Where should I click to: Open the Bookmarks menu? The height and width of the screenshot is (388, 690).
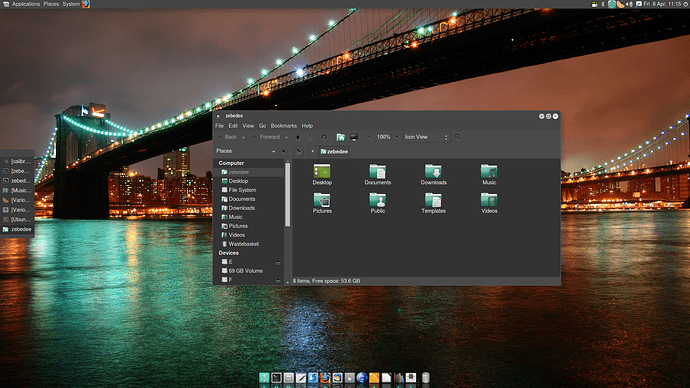coord(284,126)
